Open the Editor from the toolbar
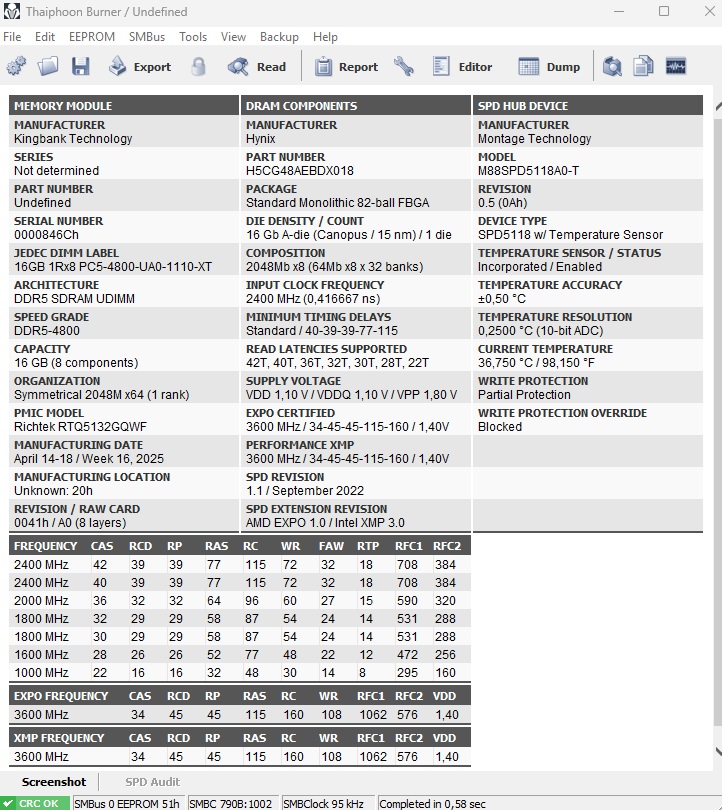This screenshot has height=810, width=723. click(462, 67)
